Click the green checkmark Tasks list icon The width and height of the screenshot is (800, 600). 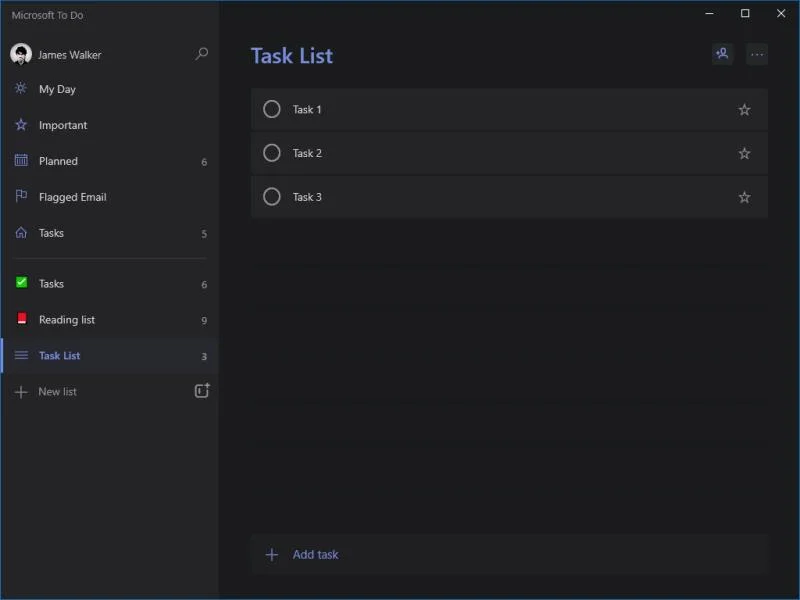(21, 283)
